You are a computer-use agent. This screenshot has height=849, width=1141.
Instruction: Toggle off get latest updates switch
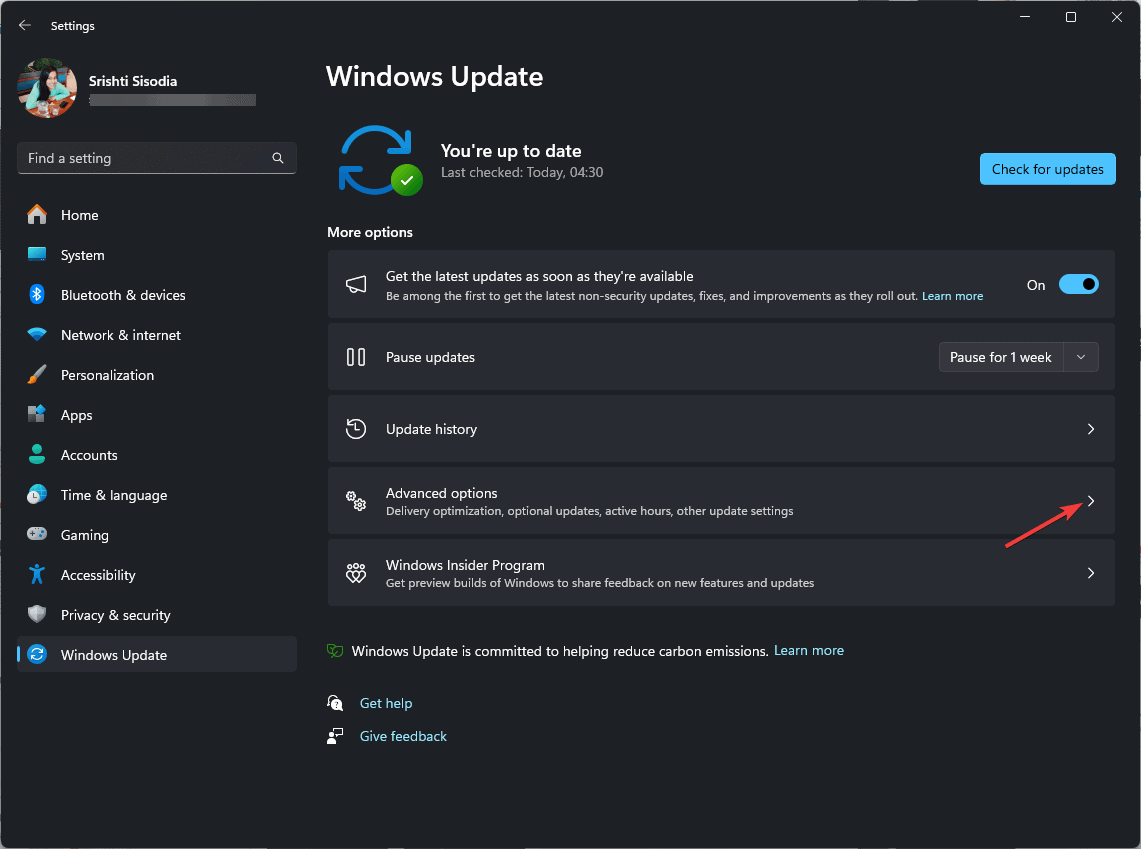click(x=1078, y=284)
